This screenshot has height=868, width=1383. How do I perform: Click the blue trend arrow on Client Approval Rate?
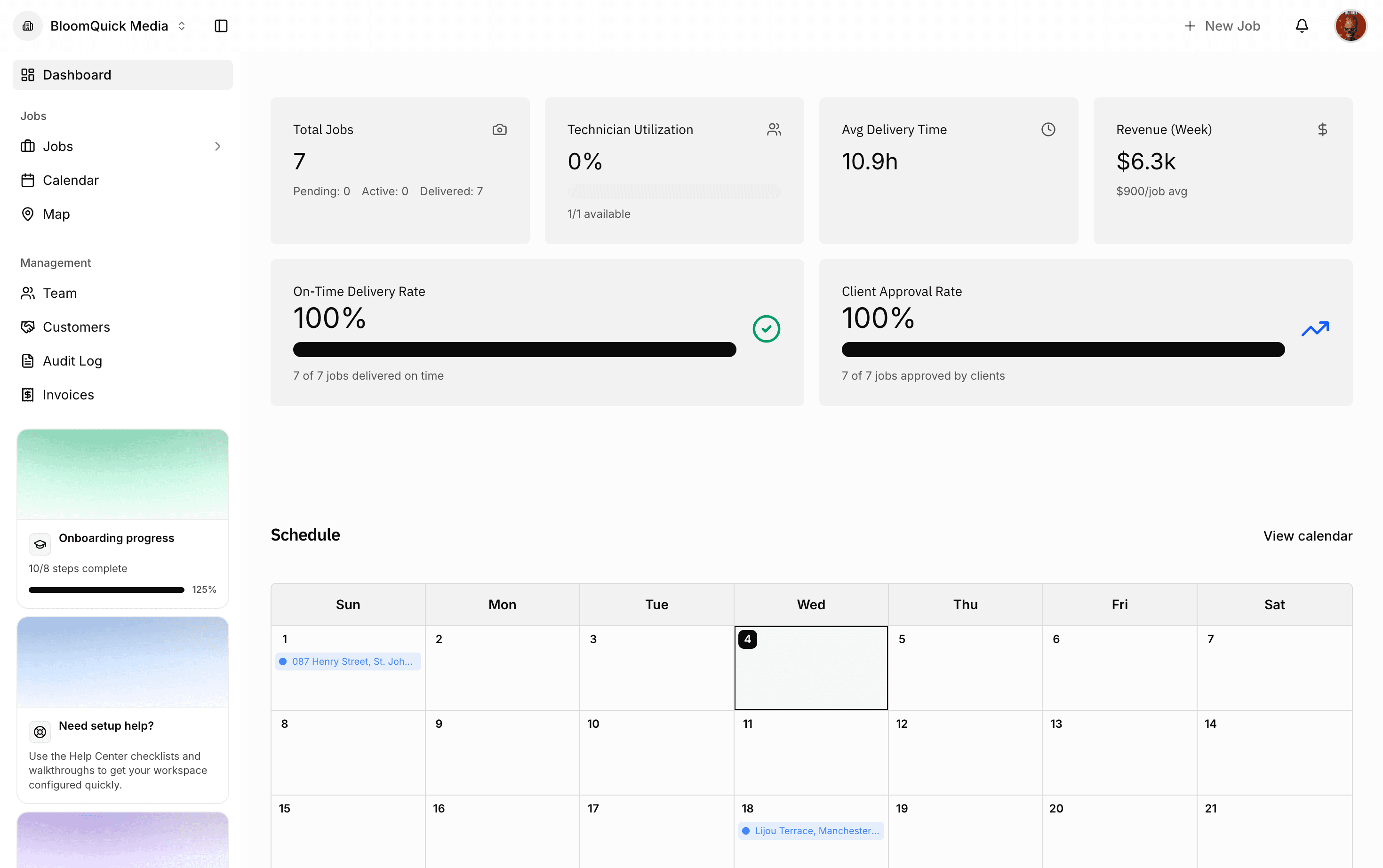1316,328
